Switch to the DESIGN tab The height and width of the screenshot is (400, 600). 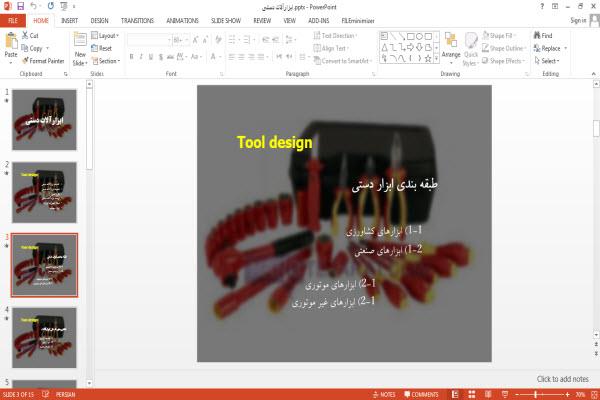point(99,21)
